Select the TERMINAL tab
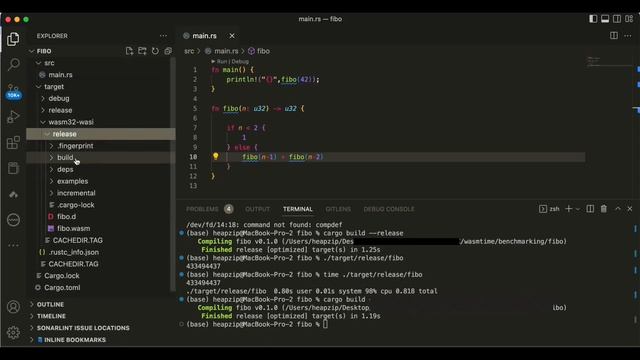 click(x=298, y=209)
